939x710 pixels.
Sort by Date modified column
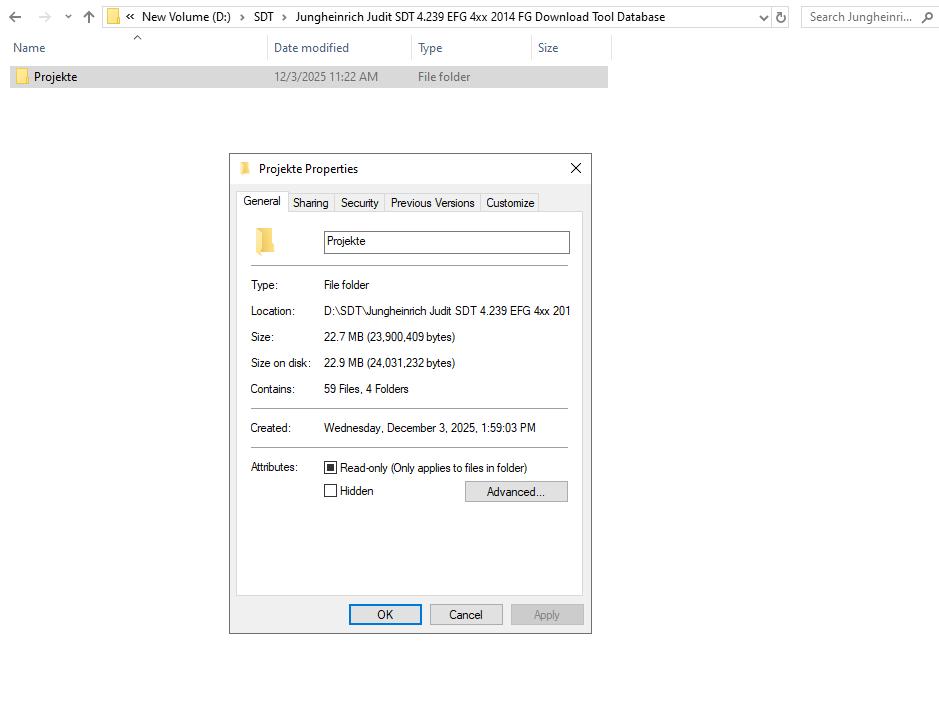[x=311, y=48]
